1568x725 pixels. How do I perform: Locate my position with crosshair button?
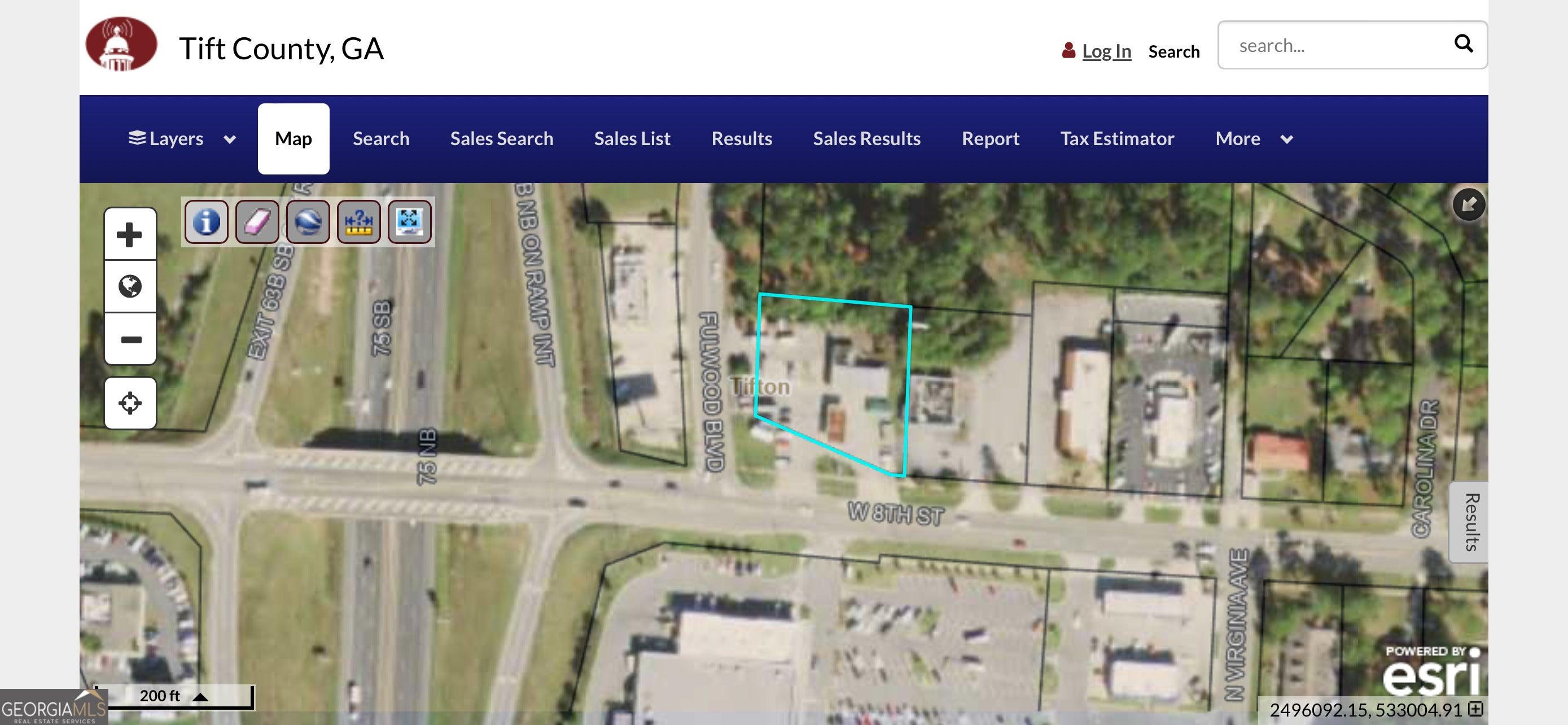130,403
